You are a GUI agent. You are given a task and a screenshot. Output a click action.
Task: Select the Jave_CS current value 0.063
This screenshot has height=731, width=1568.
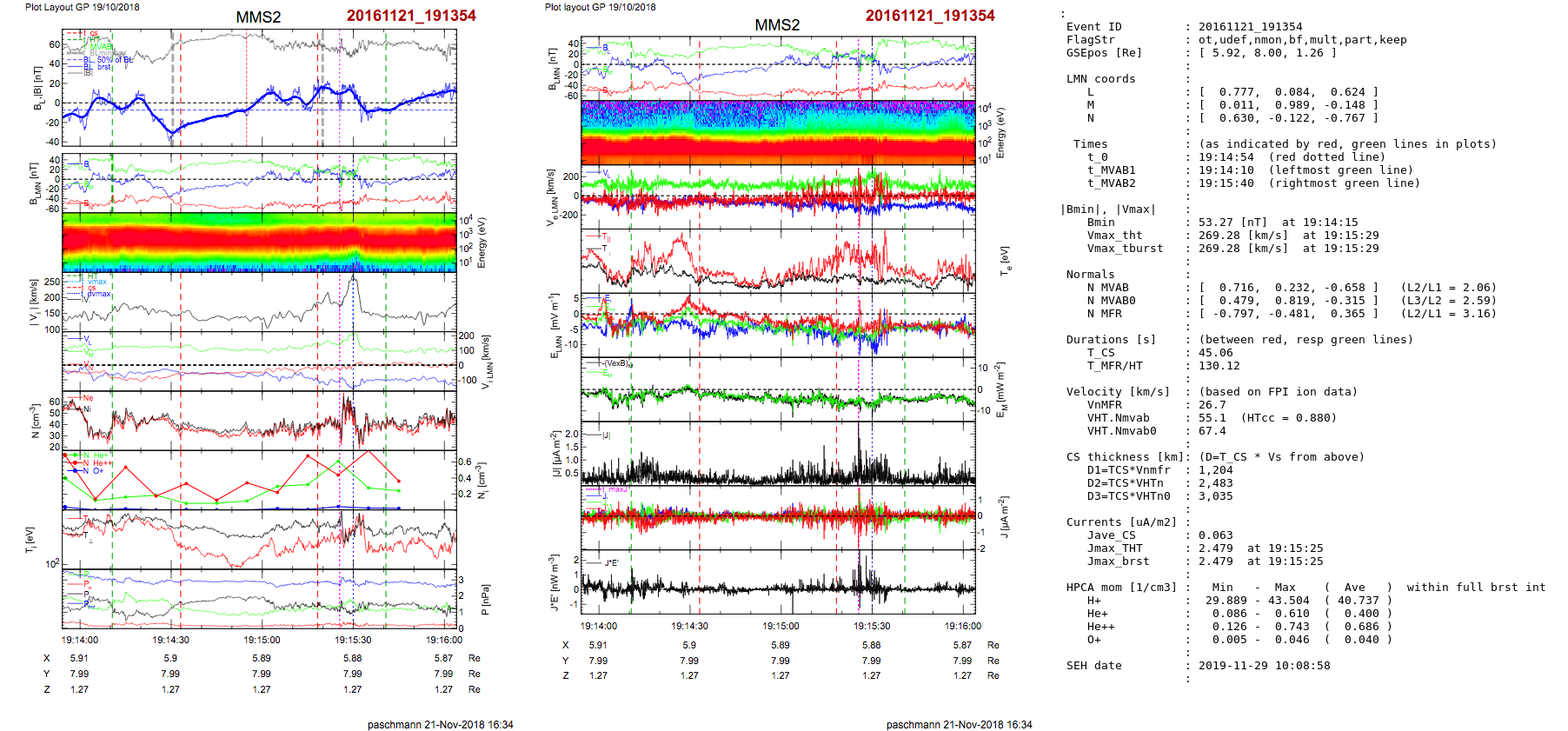pyautogui.click(x=1215, y=535)
